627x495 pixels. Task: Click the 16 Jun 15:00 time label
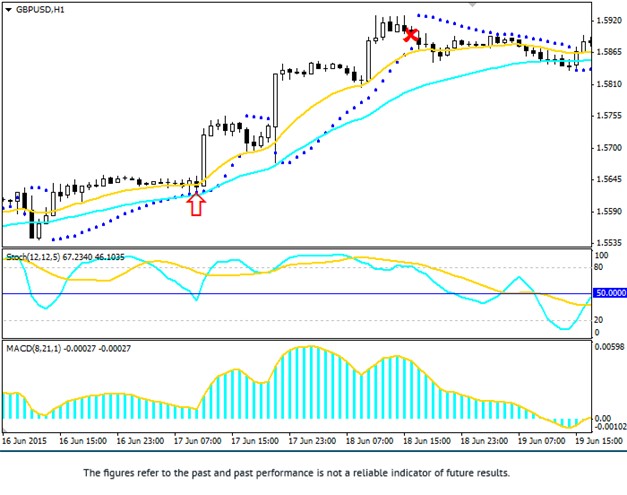(83, 441)
